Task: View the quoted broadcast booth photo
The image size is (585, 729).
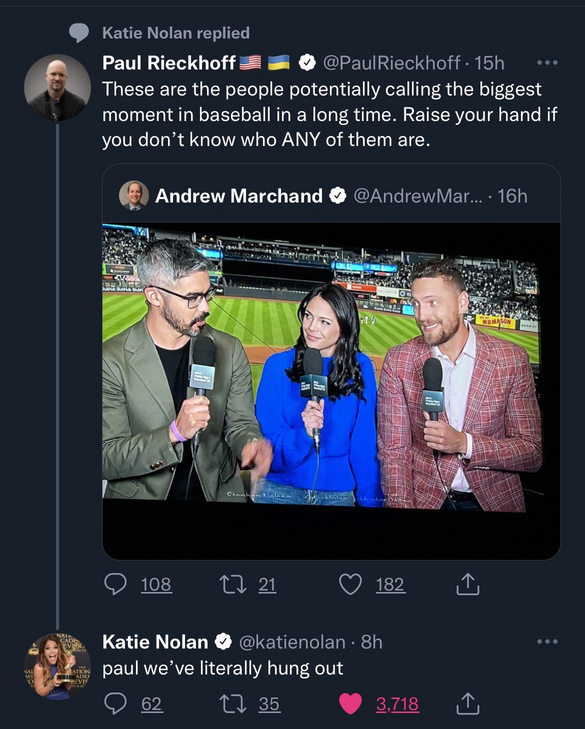Action: point(331,391)
